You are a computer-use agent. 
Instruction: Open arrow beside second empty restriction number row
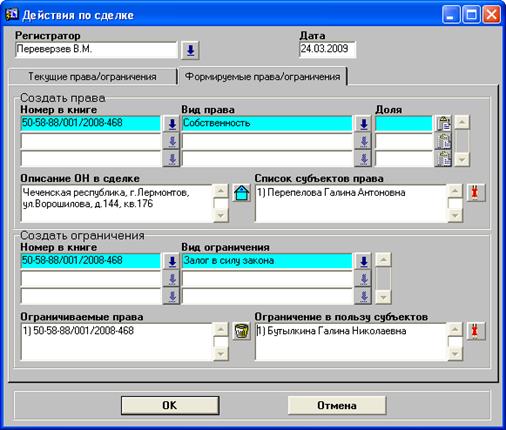coord(172,279)
